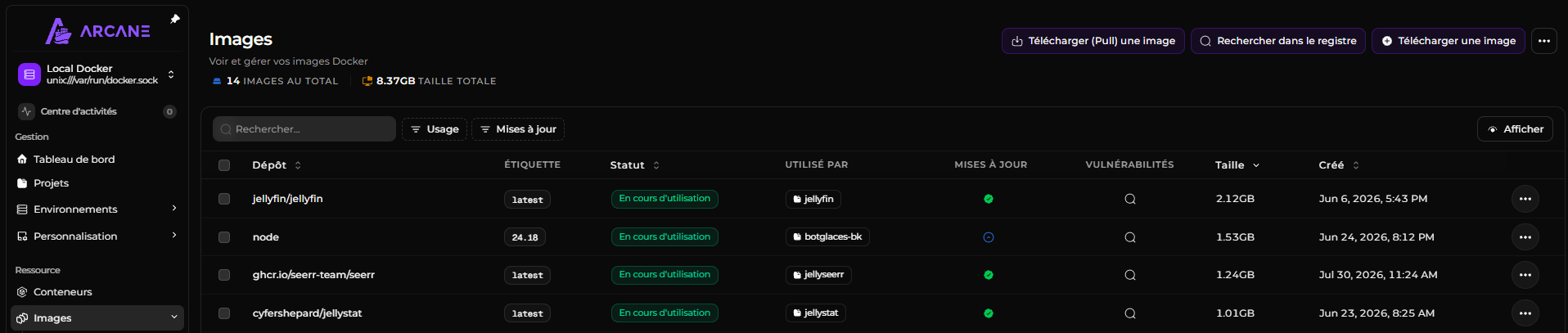
Task: Check the cyfershepard/jellystat row checkbox
Action: click(224, 313)
